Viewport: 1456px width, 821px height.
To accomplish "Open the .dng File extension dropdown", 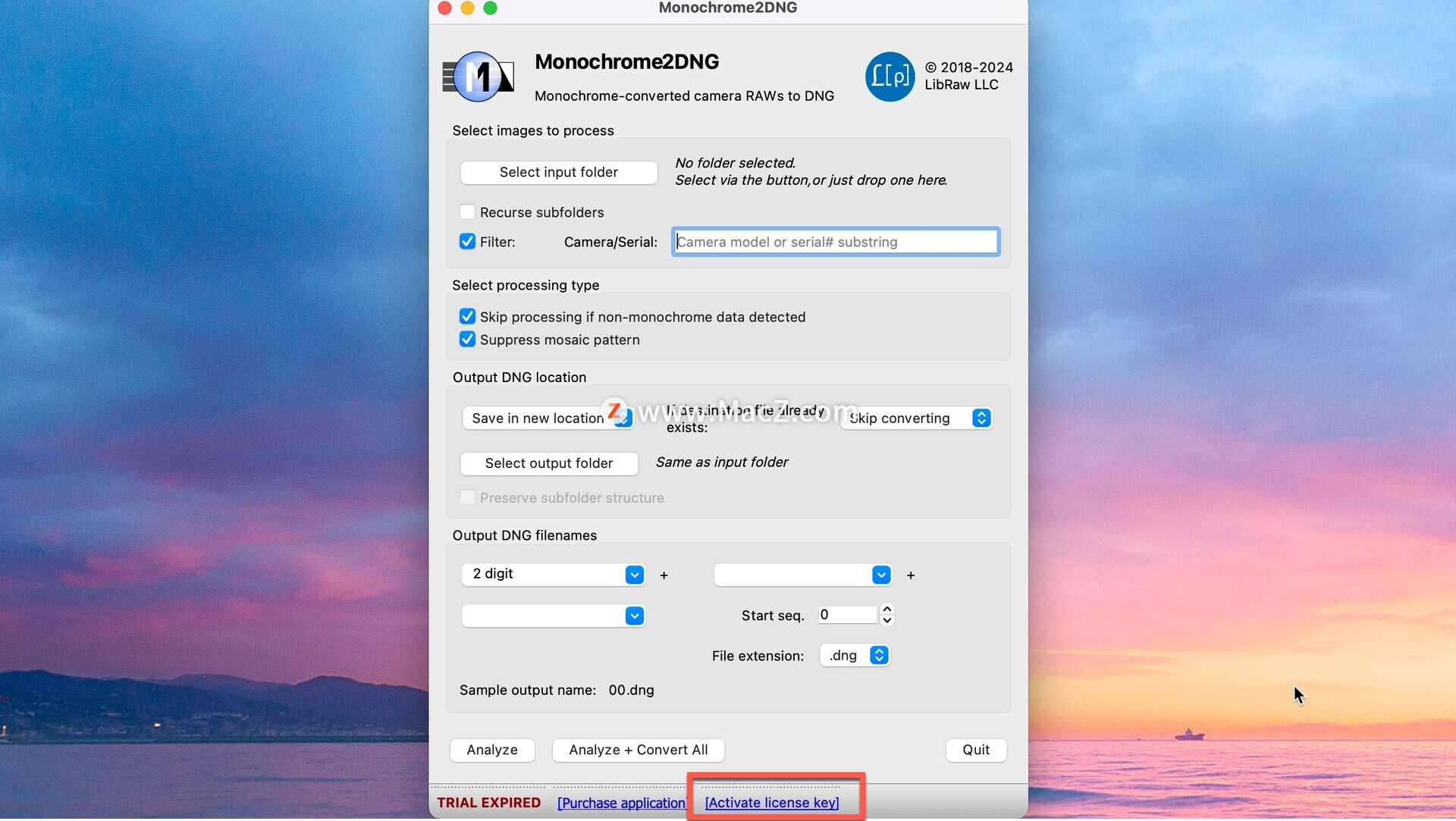I will [855, 655].
